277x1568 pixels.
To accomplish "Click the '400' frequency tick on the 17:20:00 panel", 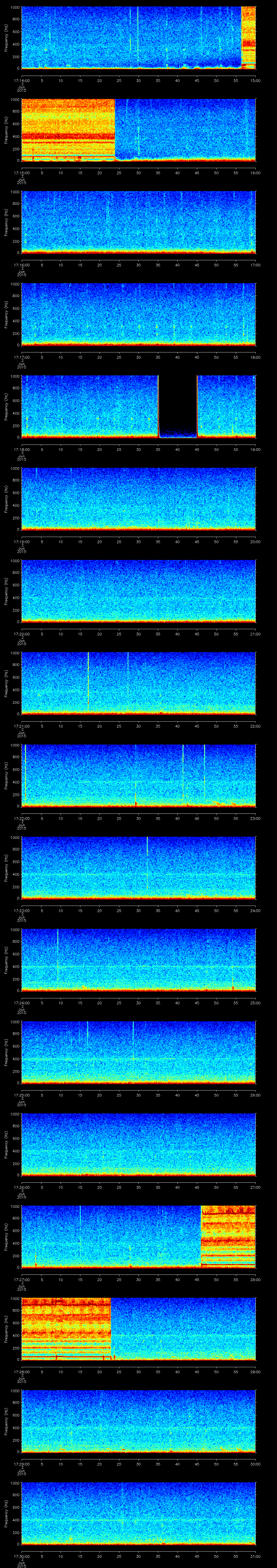I will click(x=16, y=598).
